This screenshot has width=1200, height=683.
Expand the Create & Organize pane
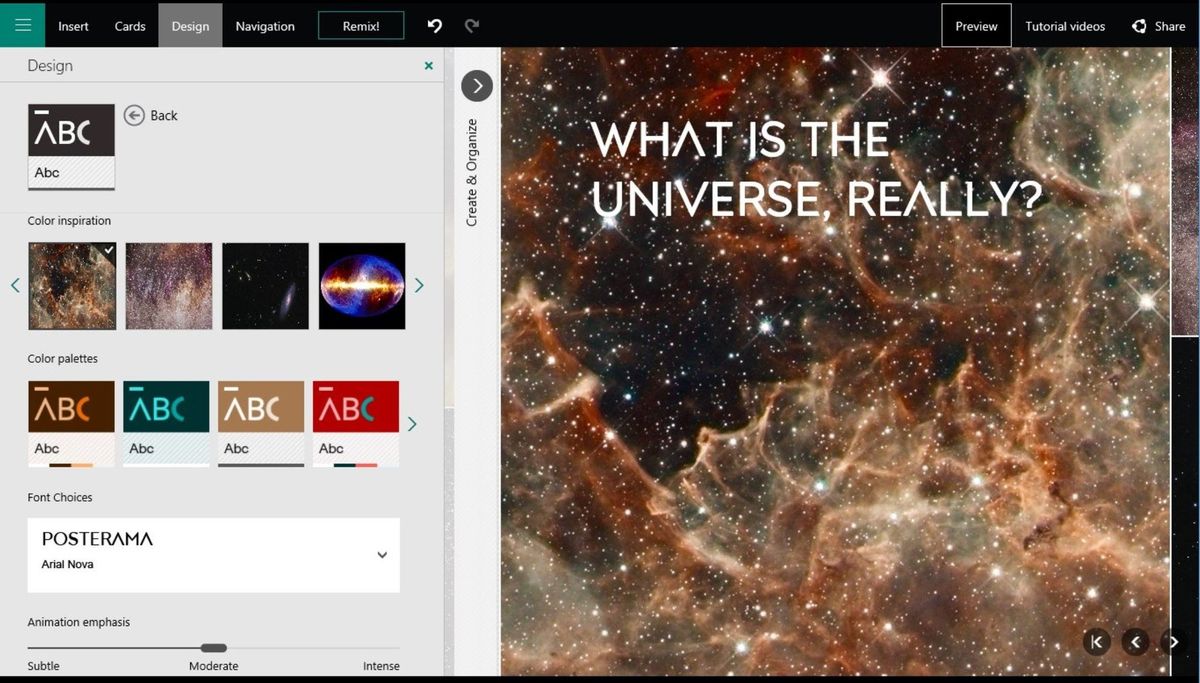tap(477, 86)
